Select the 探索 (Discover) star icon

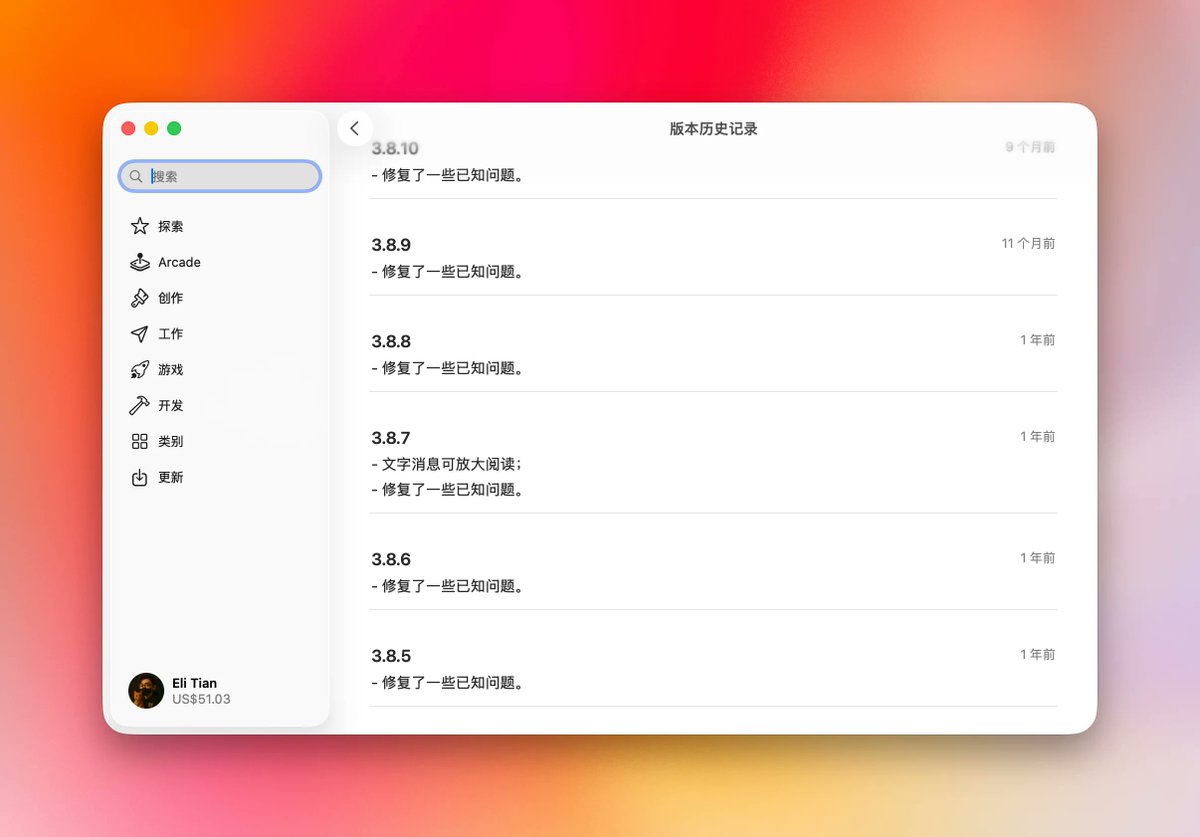[138, 226]
